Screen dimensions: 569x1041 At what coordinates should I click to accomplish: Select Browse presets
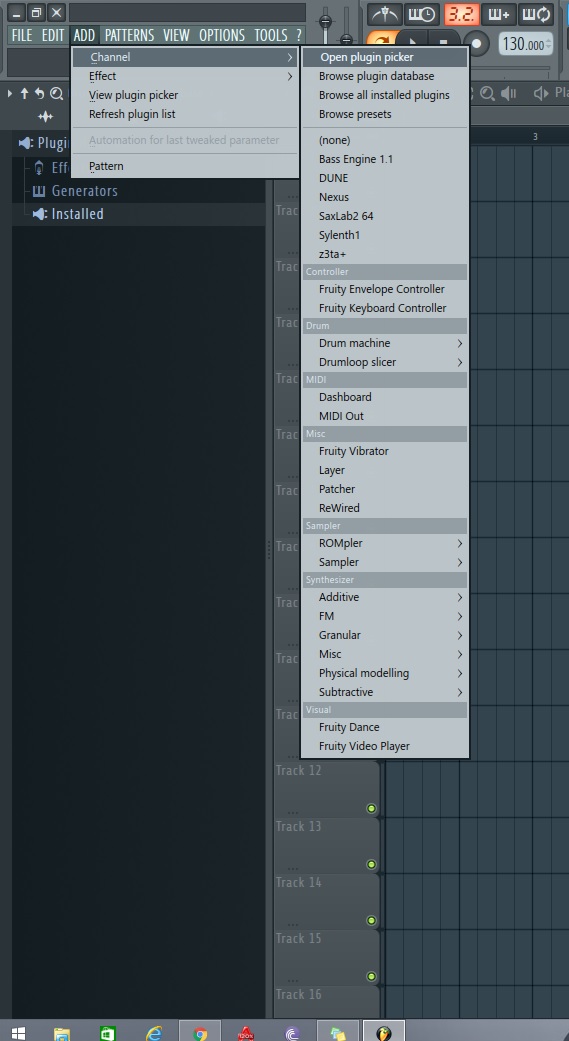click(x=384, y=114)
